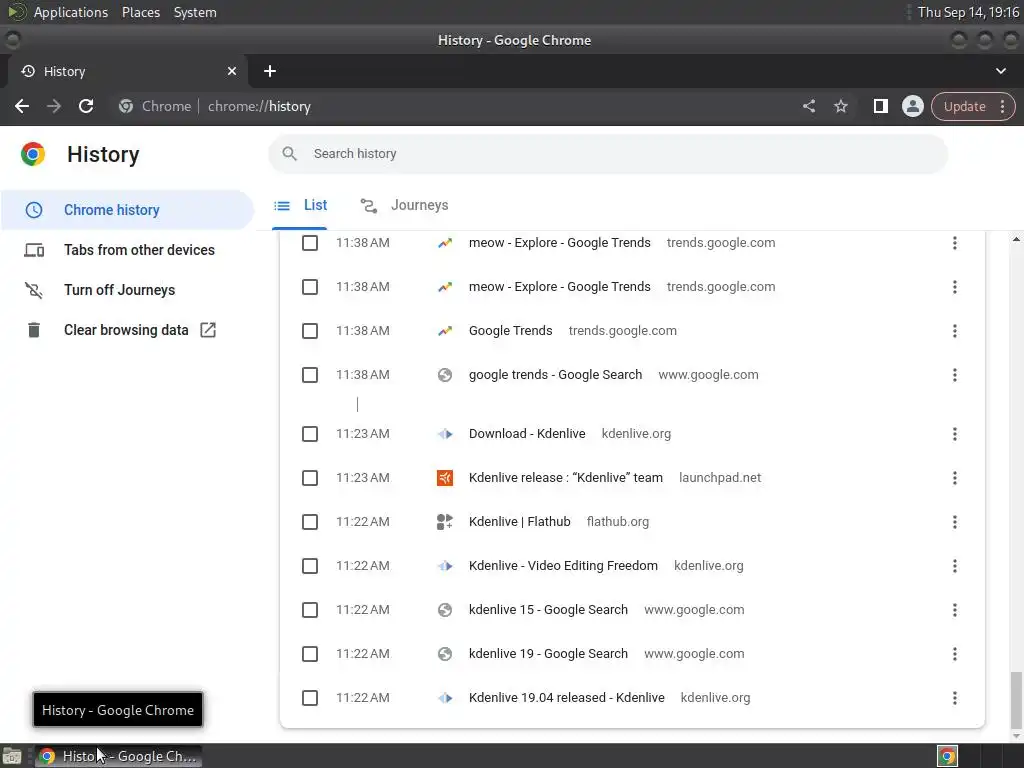
Task: Open Kdenlive 19.04 released - Kdenlive link
Action: click(x=567, y=698)
